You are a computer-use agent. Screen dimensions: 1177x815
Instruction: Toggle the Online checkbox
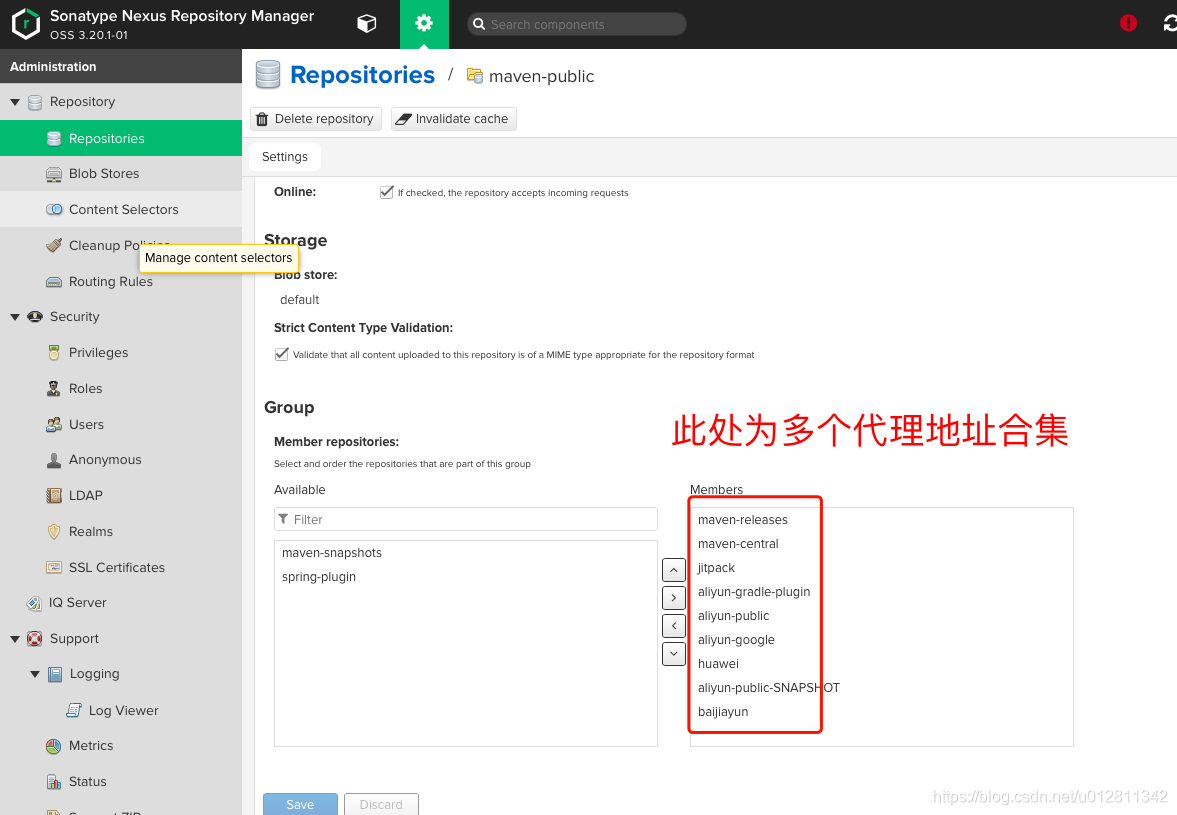tap(387, 192)
